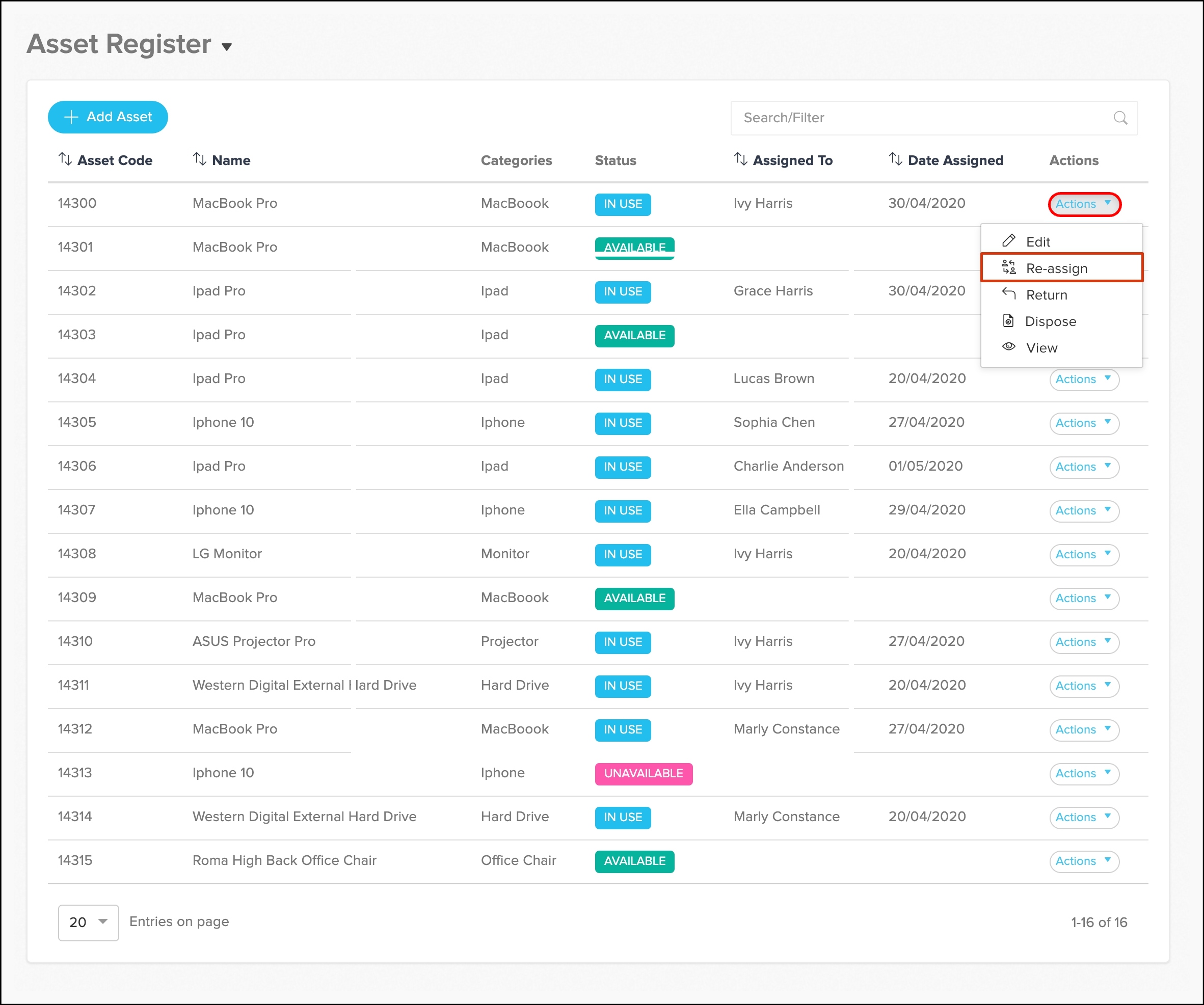Sort by Asset Code arrows icon
Image resolution: width=1204 pixels, height=1005 pixels.
pyautogui.click(x=65, y=159)
